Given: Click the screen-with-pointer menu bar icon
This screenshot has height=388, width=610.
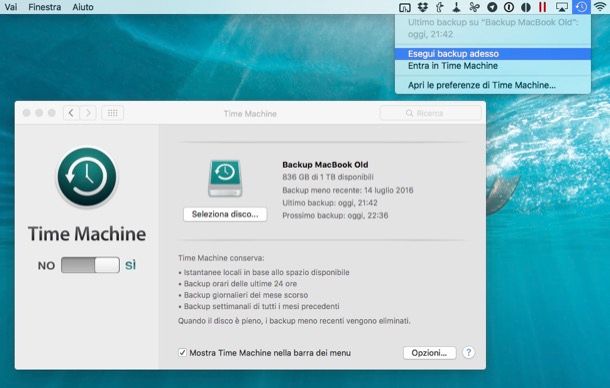Looking at the screenshot, I should (405, 7).
